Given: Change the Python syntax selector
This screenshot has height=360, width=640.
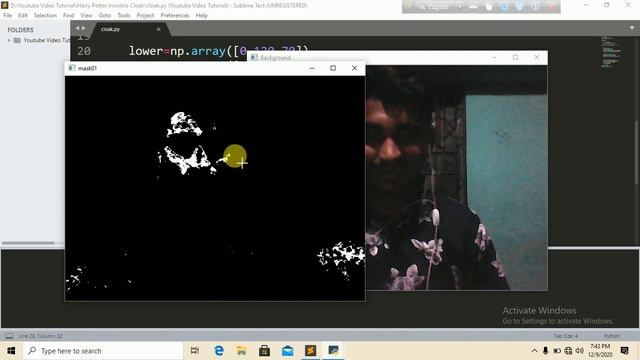Looking at the screenshot, I should [x=612, y=336].
